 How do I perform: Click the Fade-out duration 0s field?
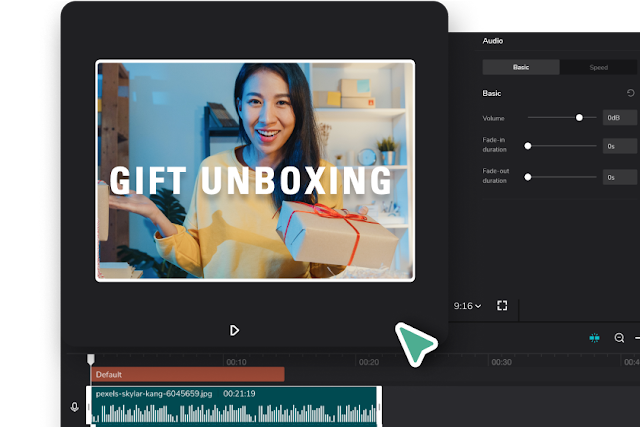click(x=620, y=177)
